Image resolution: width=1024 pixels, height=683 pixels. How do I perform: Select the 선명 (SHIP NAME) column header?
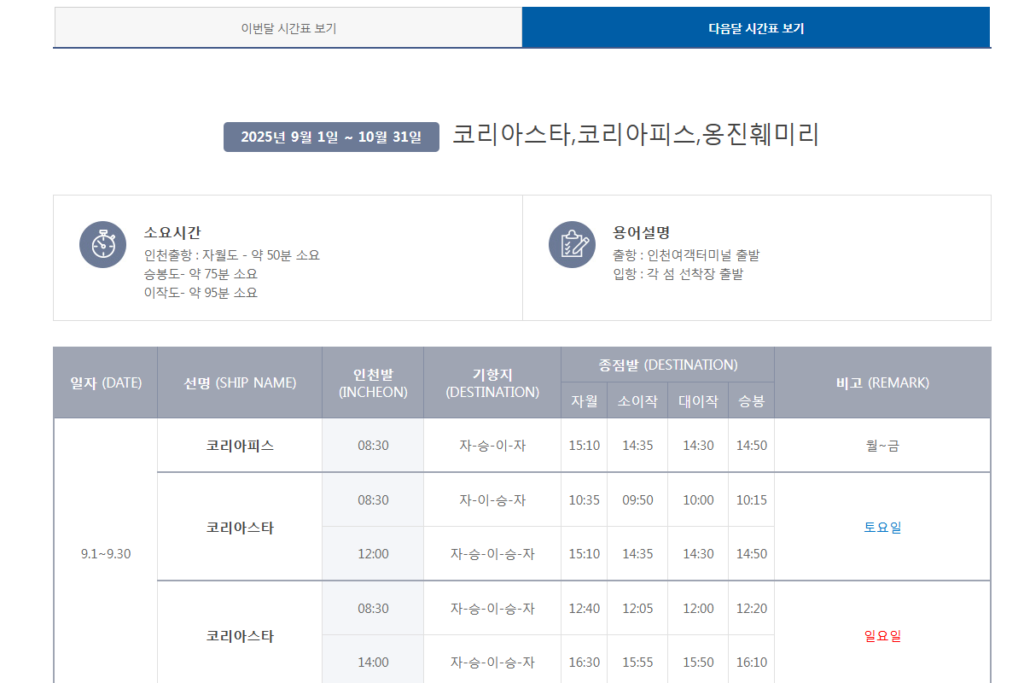click(x=240, y=383)
